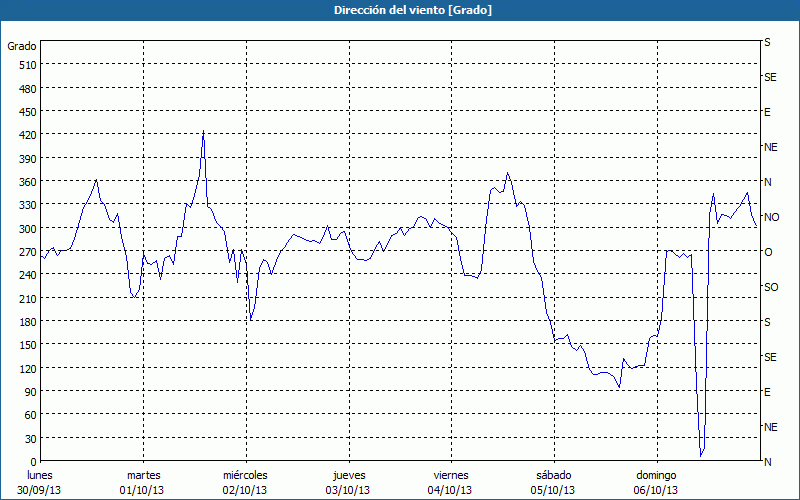The image size is (800, 500).
Task: Click the "martes 01/10/13" date label
Action: (143, 482)
